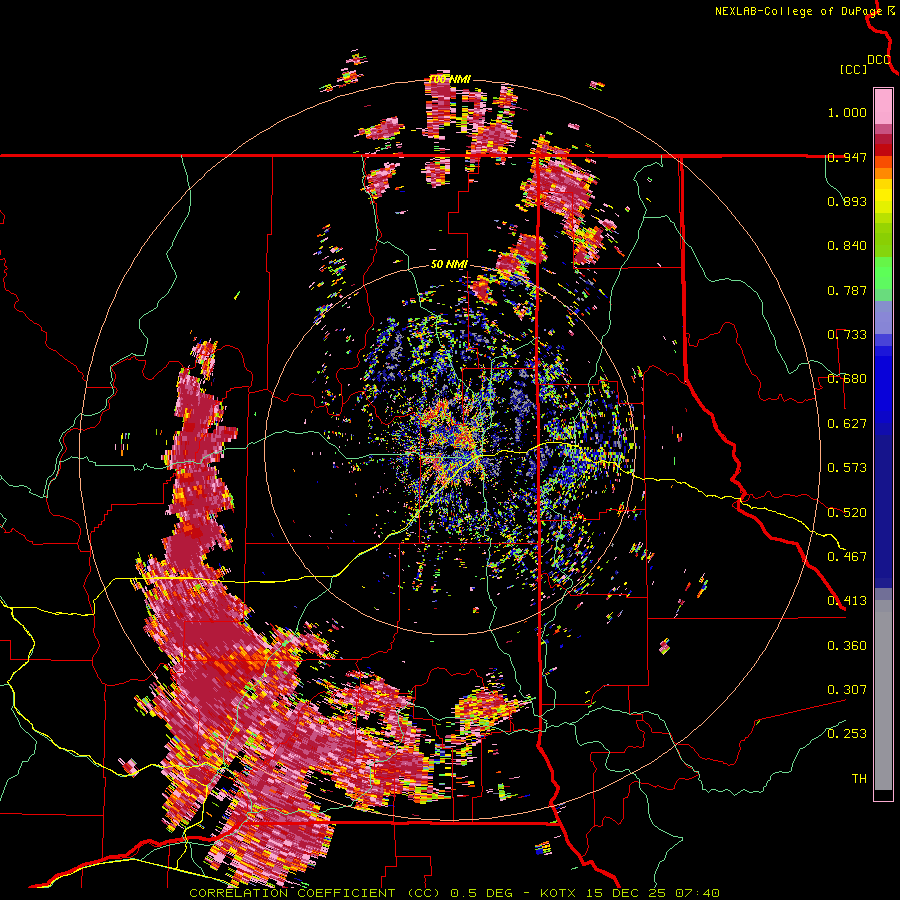
Task: Pick the bright green band on the scale
Action: [883, 273]
